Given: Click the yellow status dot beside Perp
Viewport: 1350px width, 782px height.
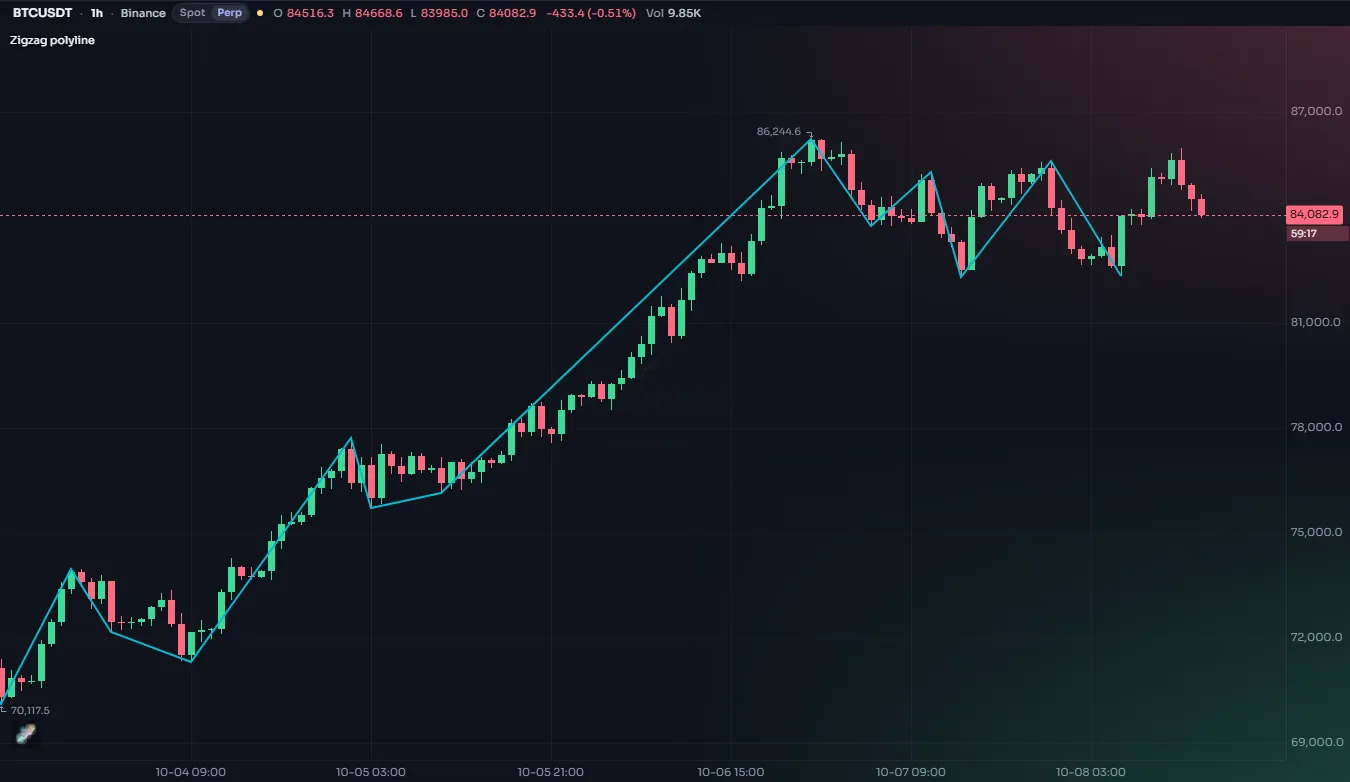Looking at the screenshot, I should pyautogui.click(x=260, y=13).
